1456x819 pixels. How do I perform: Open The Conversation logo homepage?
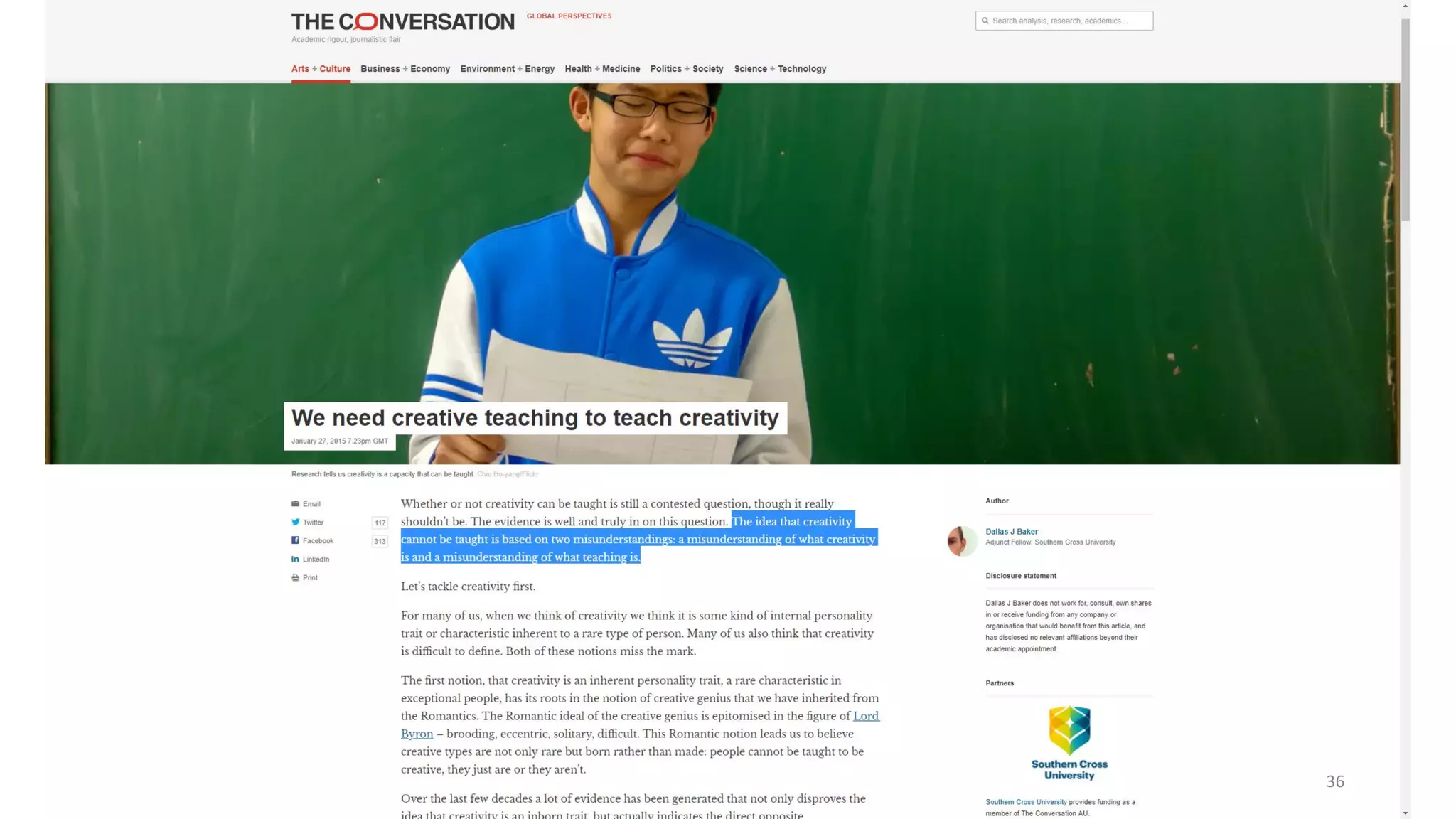tap(402, 22)
